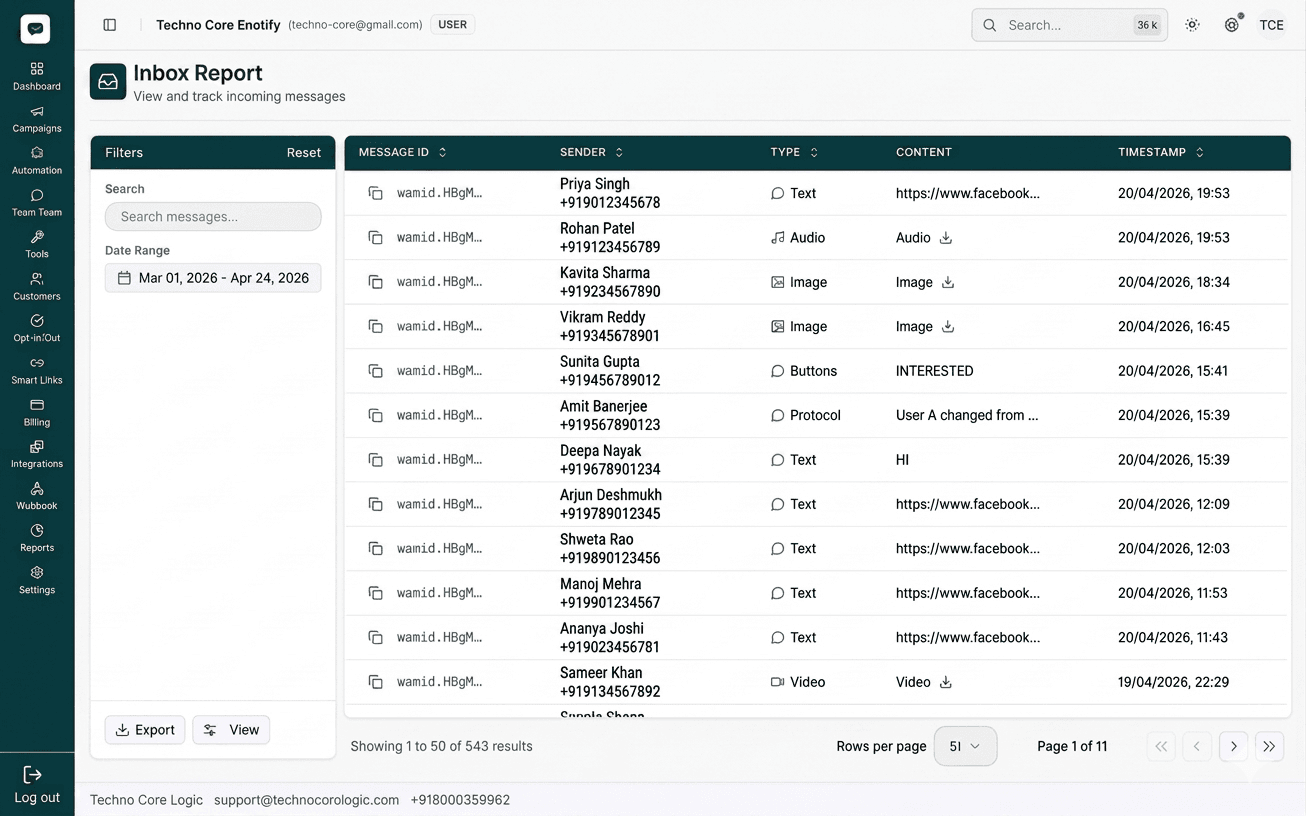Click the Log out button
1306x816 pixels.
click(37, 785)
